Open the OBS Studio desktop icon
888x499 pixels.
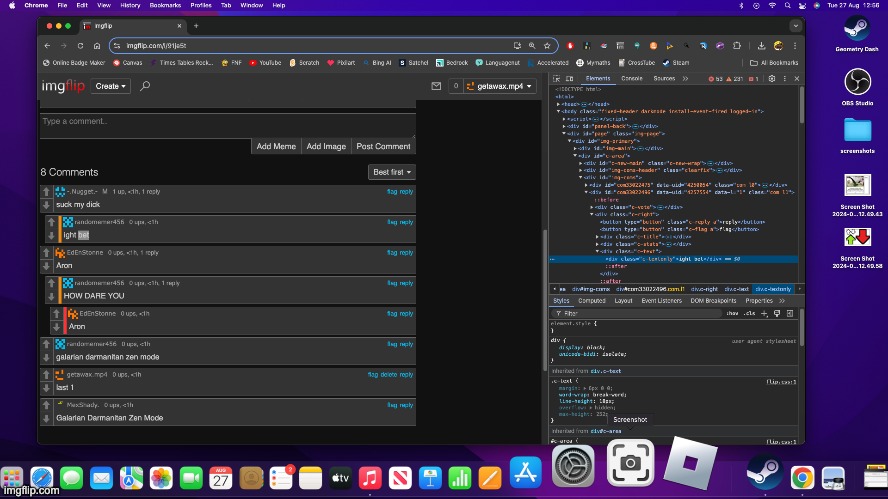(857, 87)
